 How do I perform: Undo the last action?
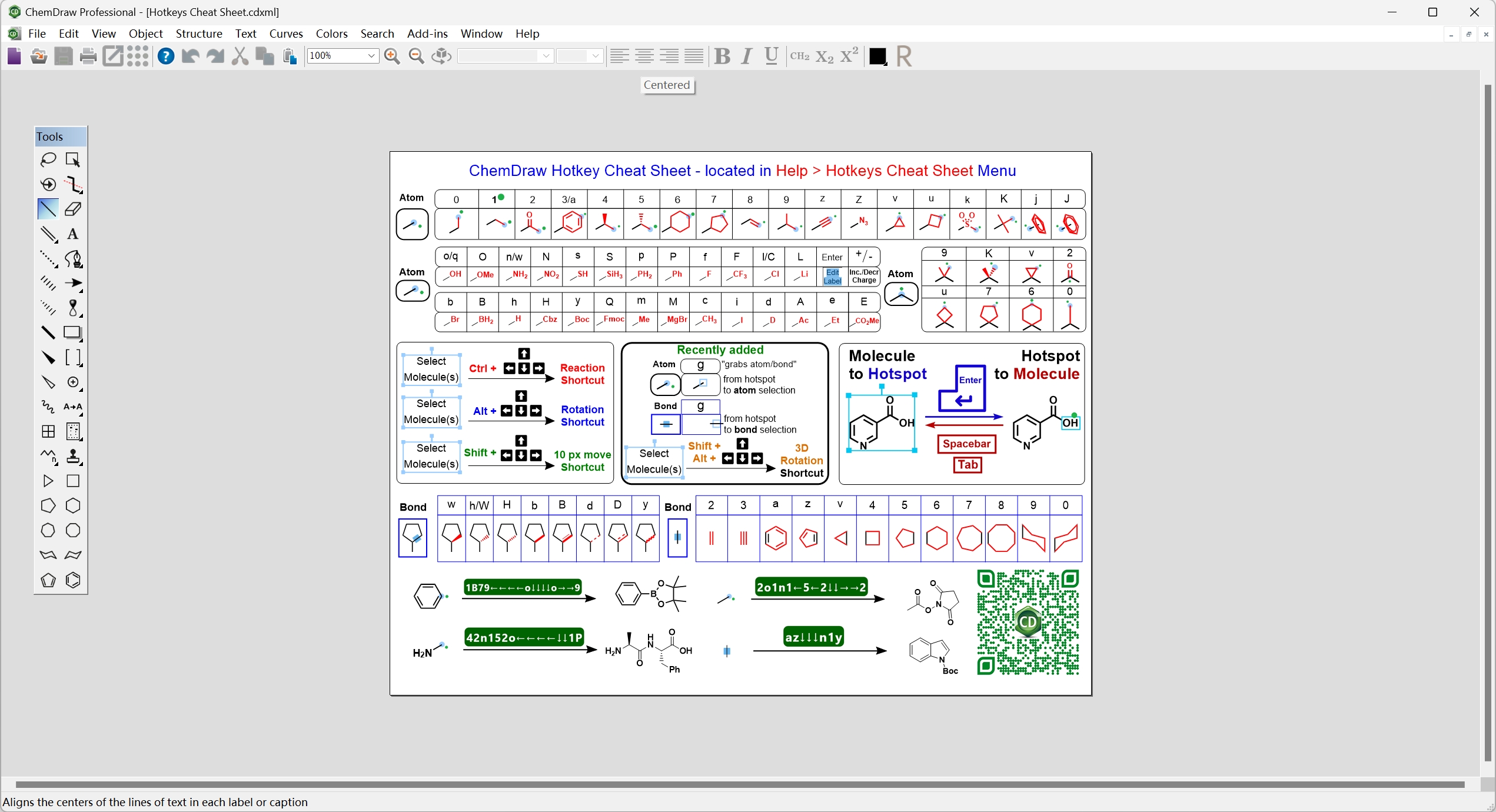pyautogui.click(x=190, y=56)
